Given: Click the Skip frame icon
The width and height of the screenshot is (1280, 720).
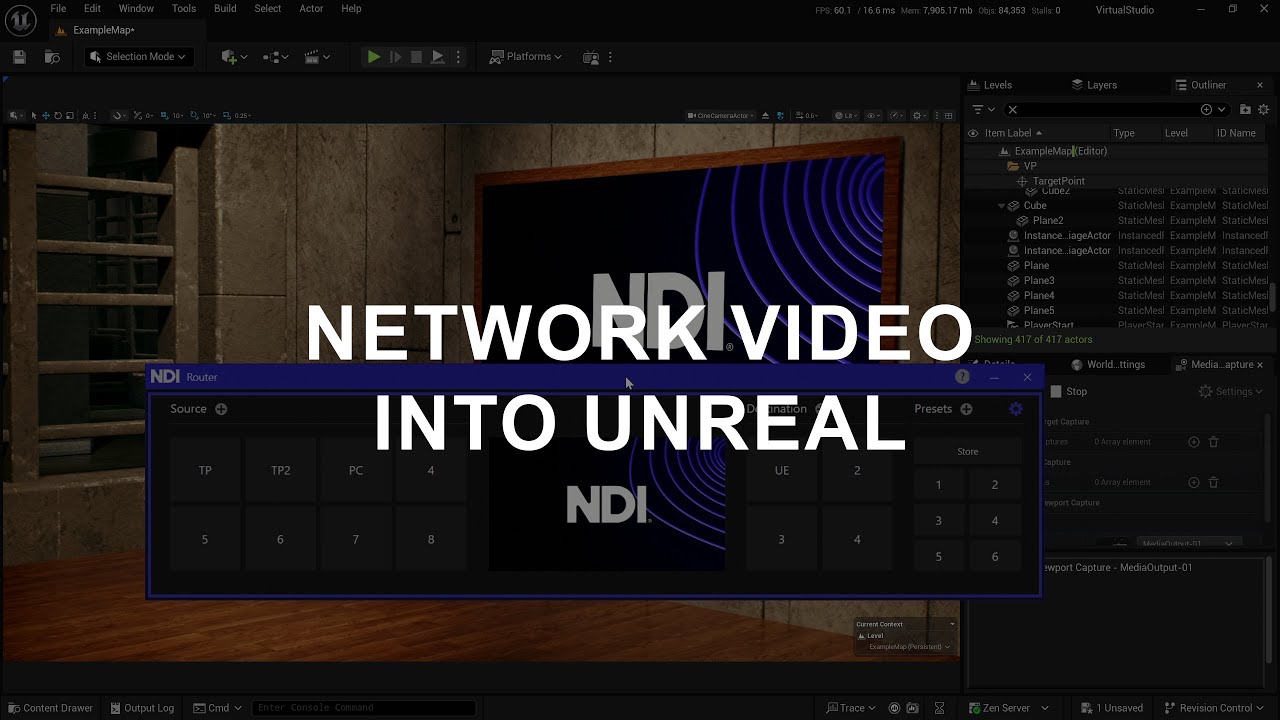Looking at the screenshot, I should [395, 57].
